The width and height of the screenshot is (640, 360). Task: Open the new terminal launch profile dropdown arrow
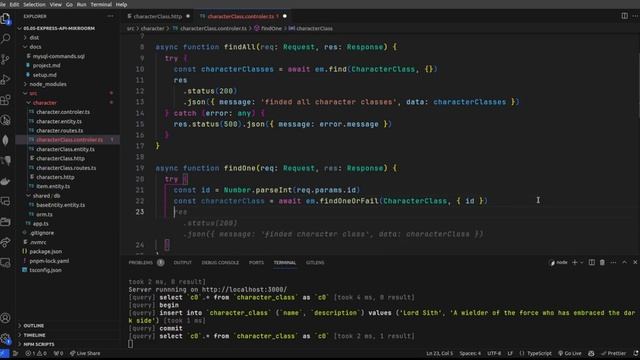(x=582, y=262)
